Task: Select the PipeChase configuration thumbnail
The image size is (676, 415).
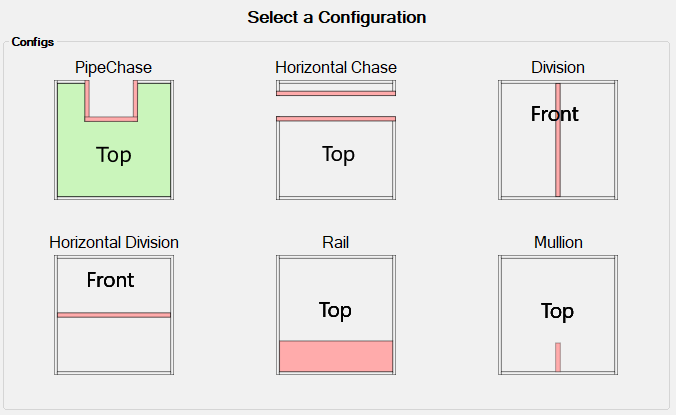Action: tap(114, 140)
